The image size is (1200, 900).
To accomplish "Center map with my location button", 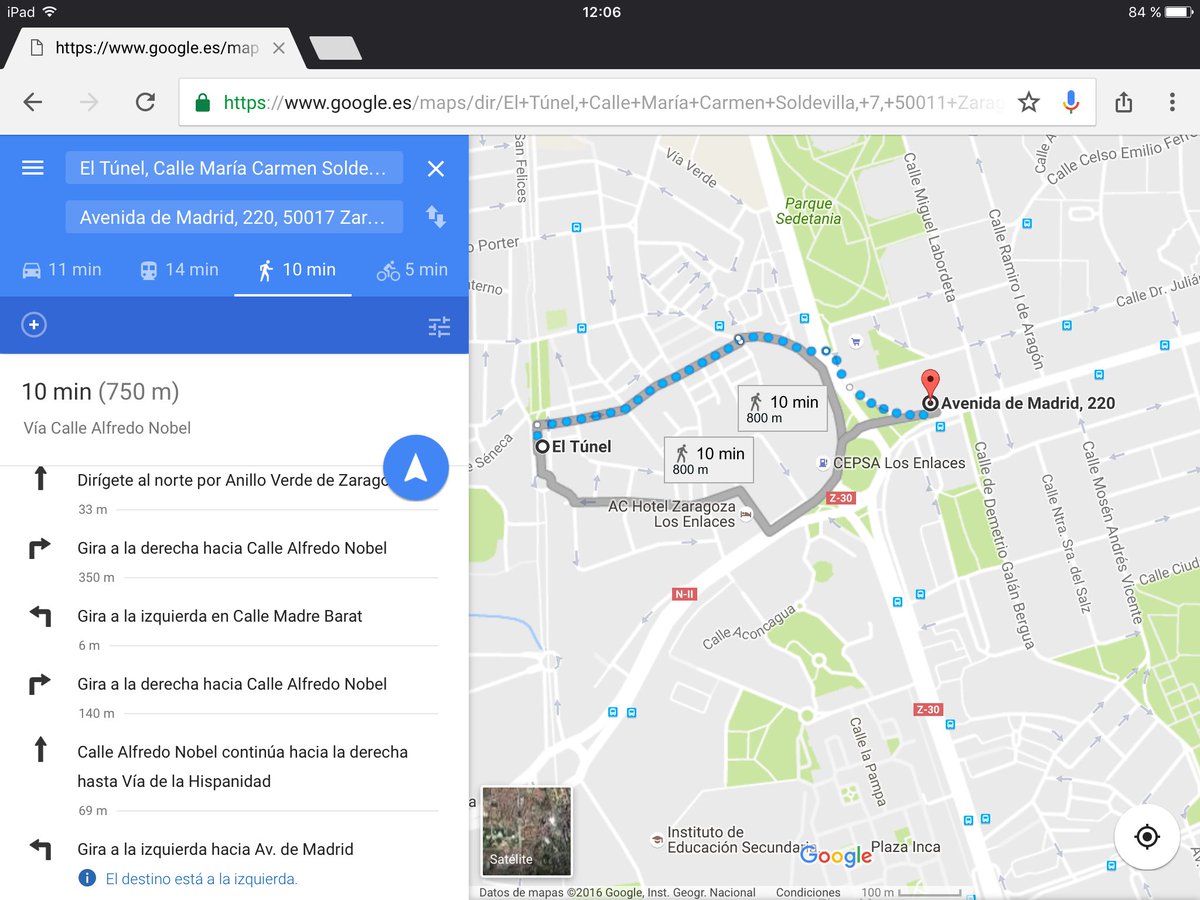I will [1147, 837].
